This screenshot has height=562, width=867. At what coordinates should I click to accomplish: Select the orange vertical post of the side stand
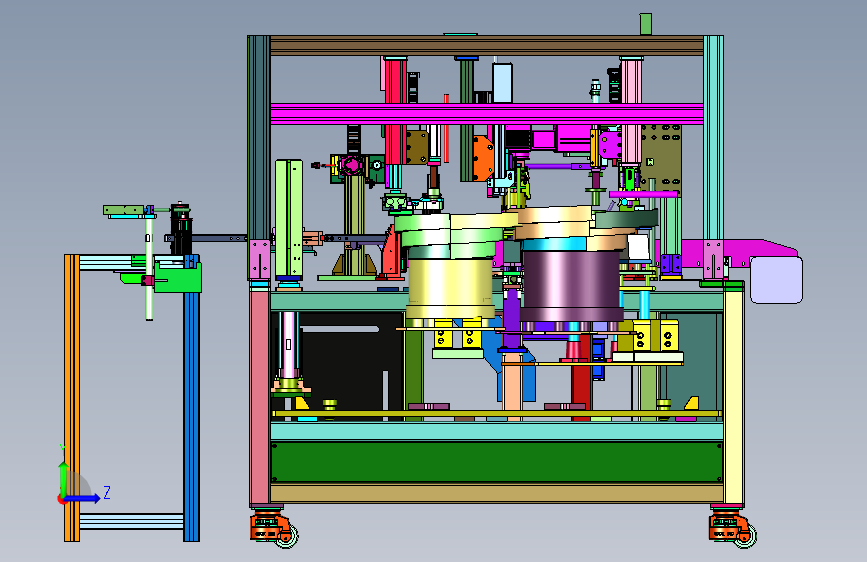click(x=72, y=398)
